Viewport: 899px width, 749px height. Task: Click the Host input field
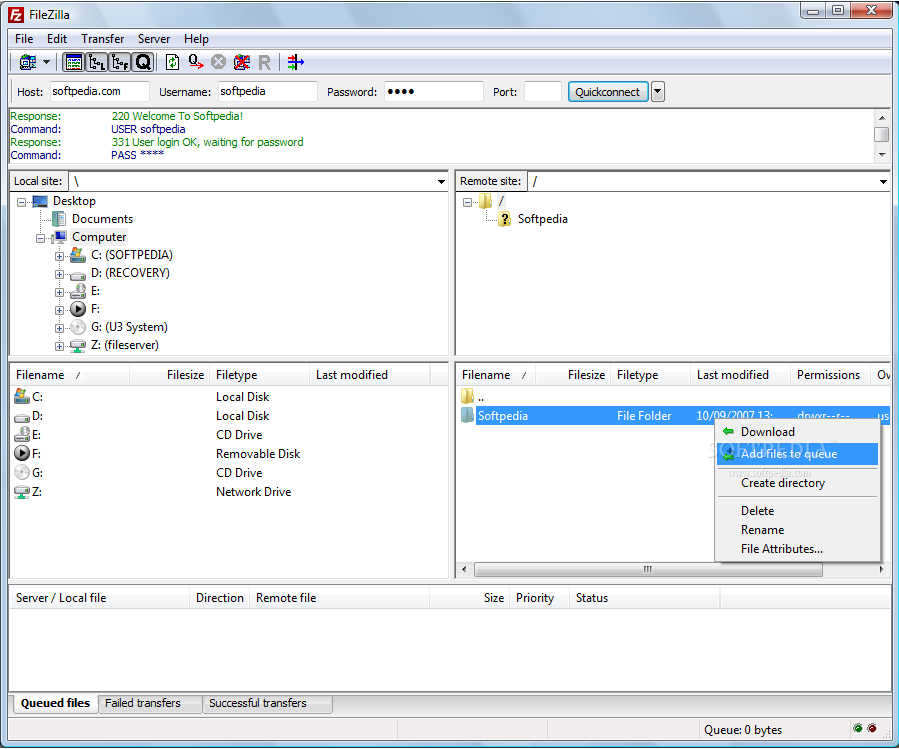tap(99, 92)
